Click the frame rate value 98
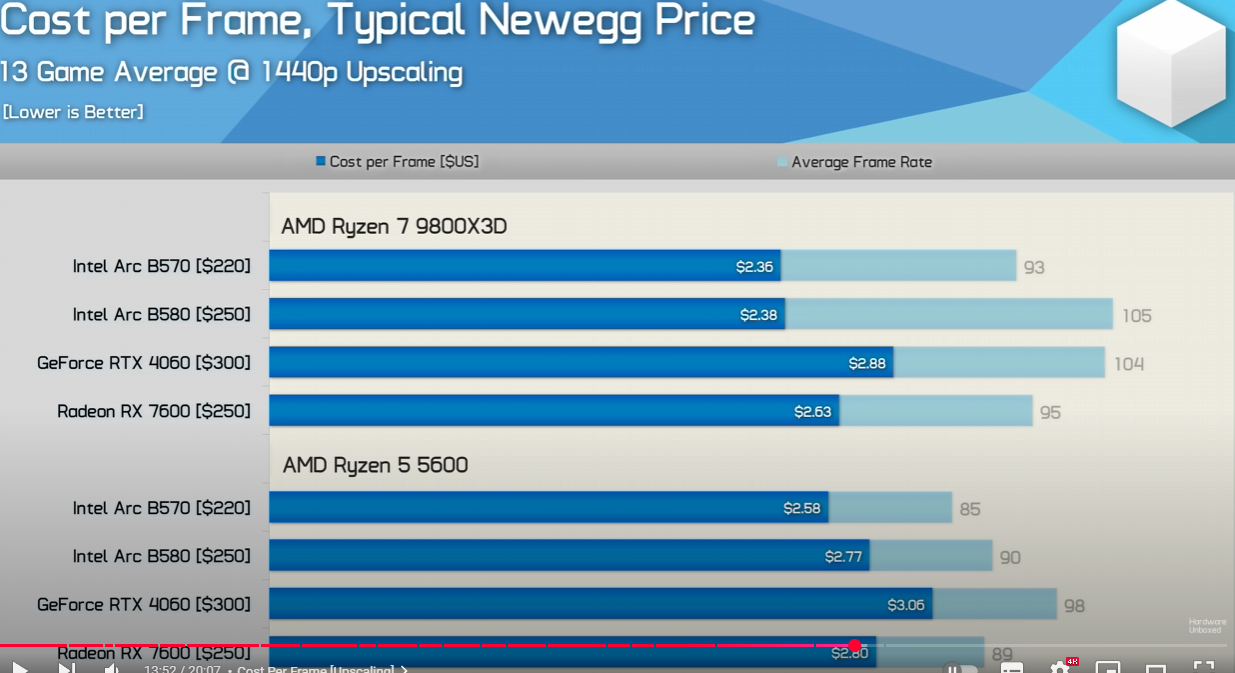 click(1074, 606)
